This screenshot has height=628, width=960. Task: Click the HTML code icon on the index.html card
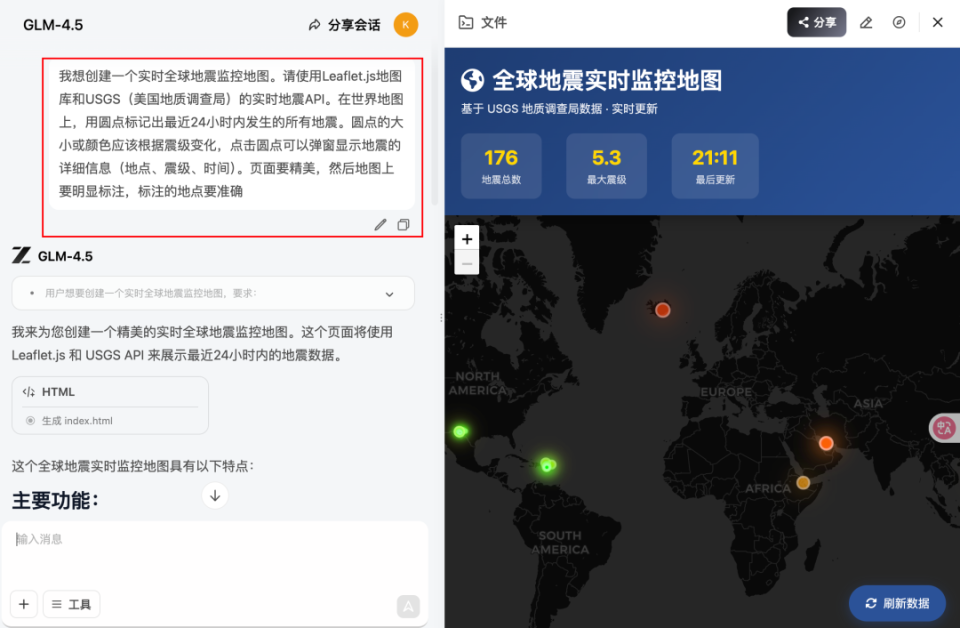pos(31,391)
